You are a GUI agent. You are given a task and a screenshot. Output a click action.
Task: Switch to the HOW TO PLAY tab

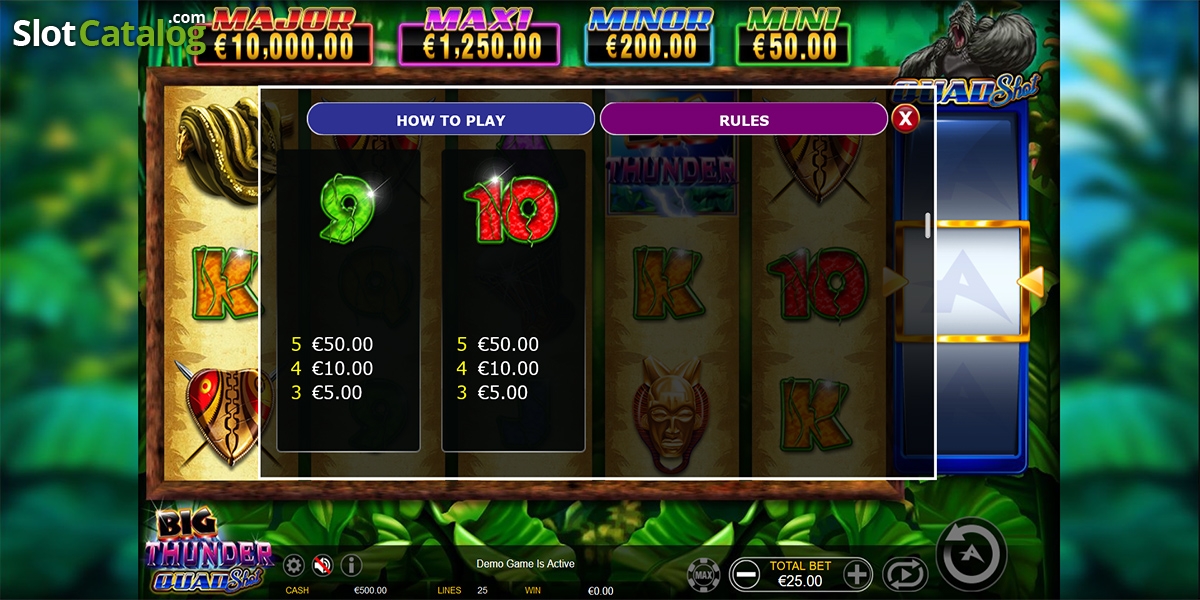(x=451, y=119)
